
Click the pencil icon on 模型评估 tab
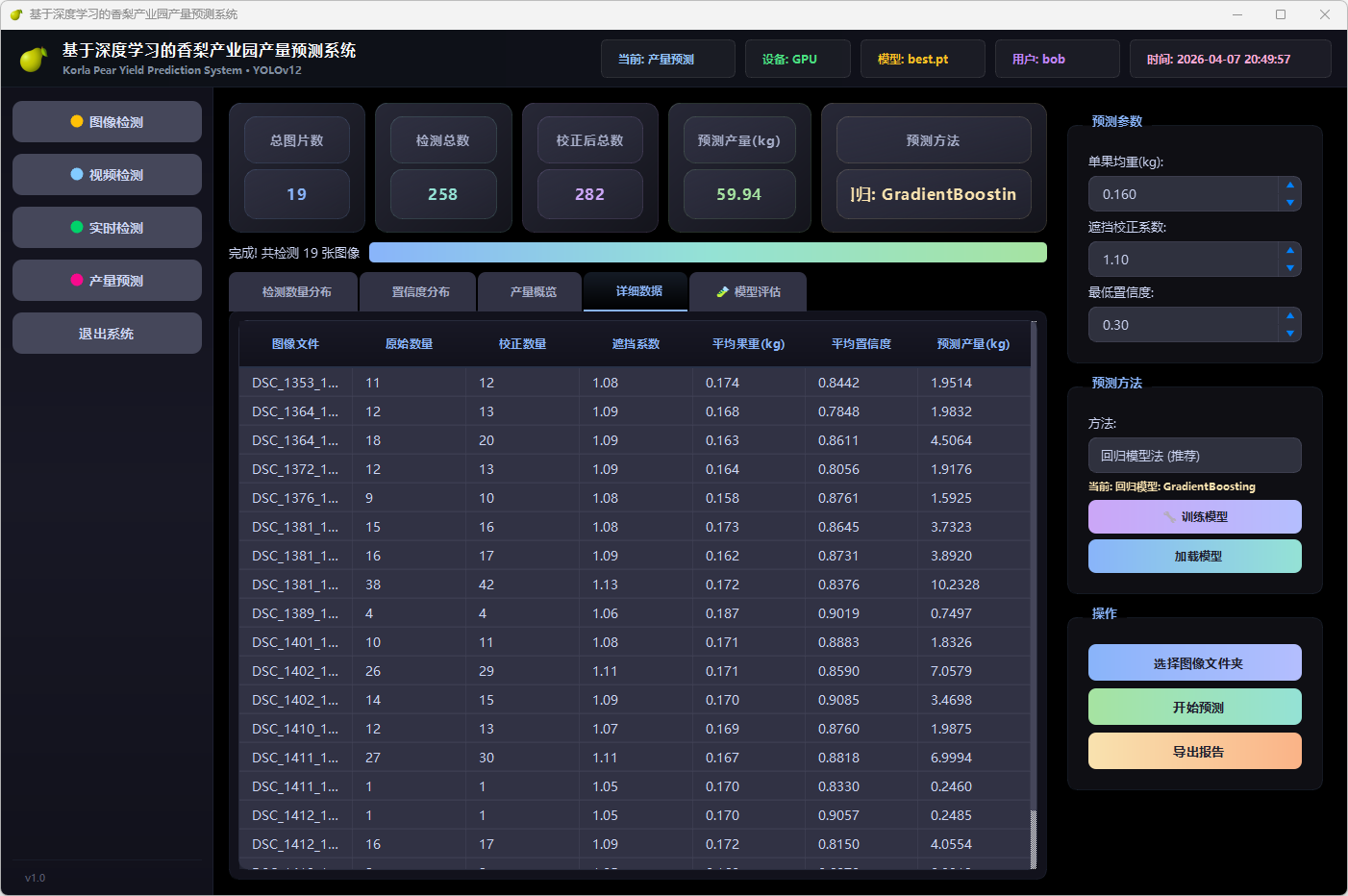click(x=722, y=292)
